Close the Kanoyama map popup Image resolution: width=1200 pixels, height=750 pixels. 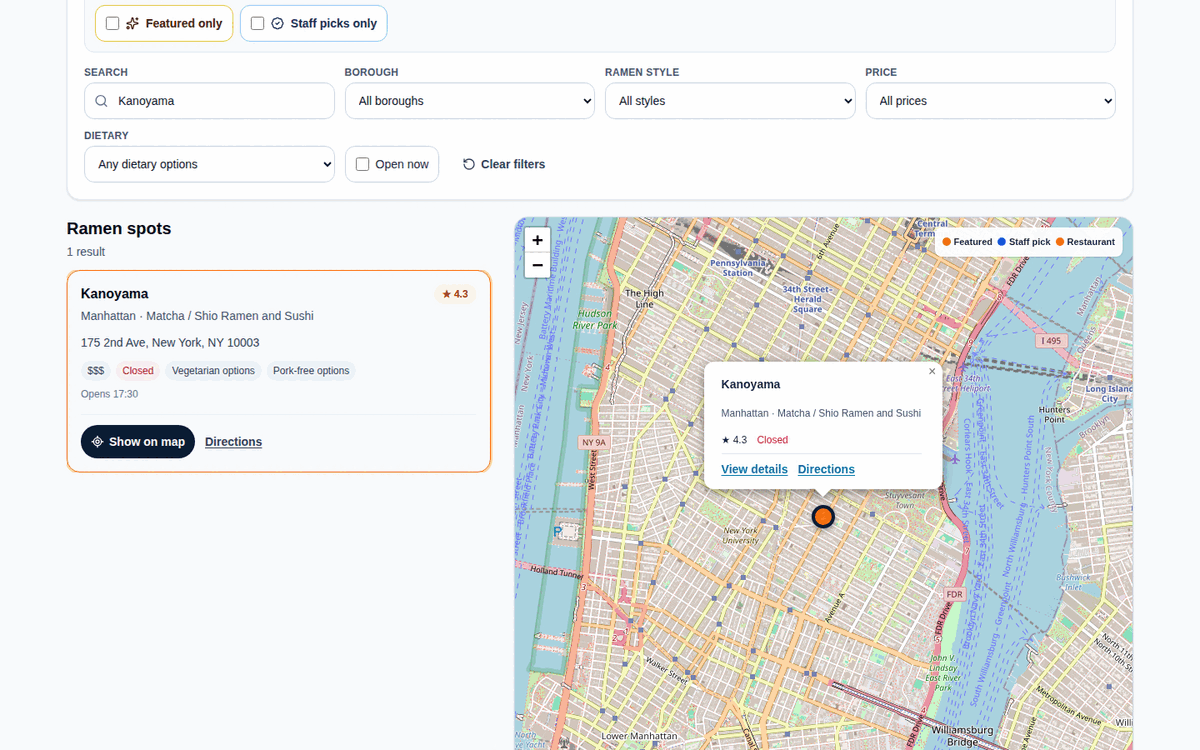(x=932, y=371)
